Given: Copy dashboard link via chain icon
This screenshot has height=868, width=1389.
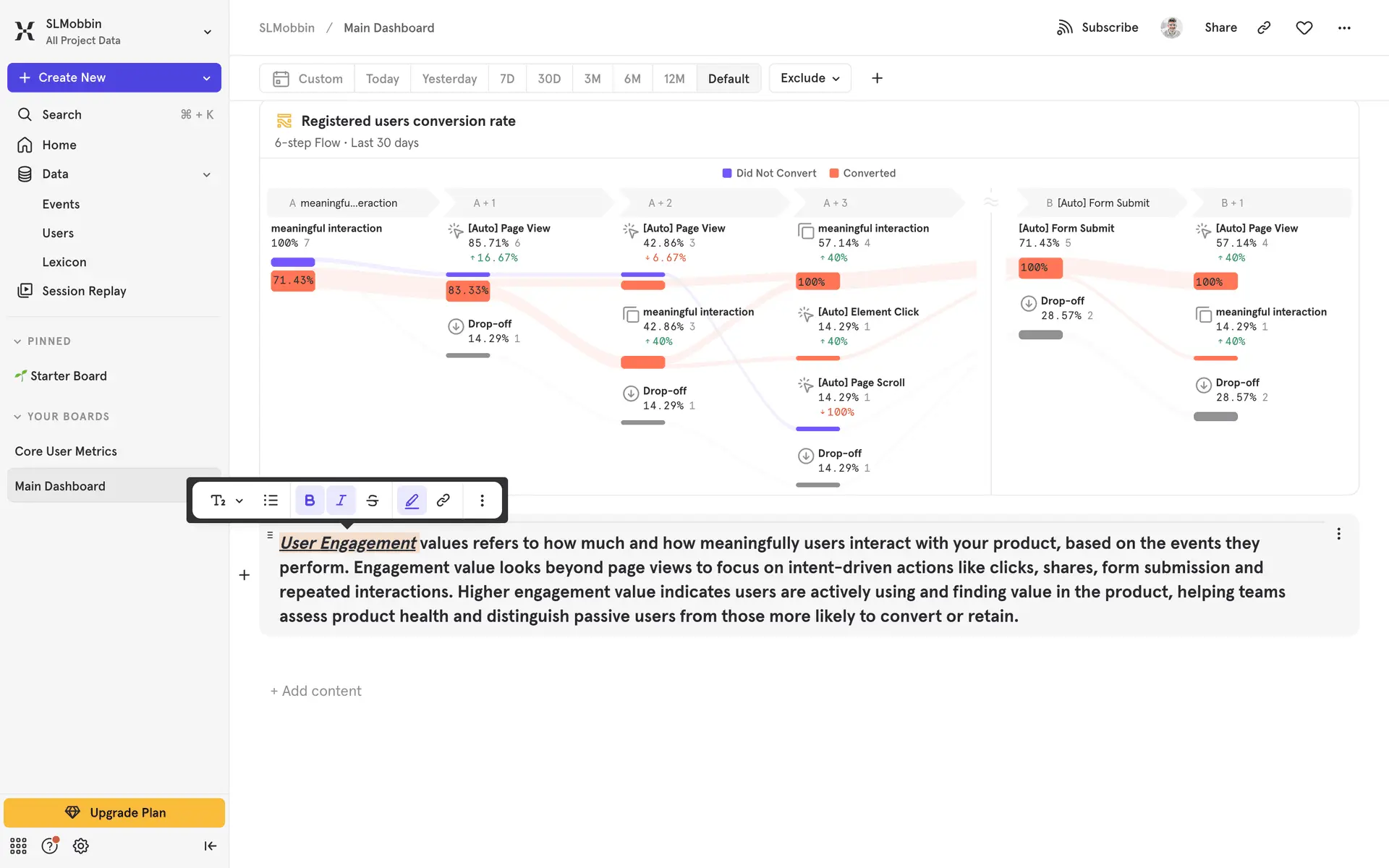Looking at the screenshot, I should (1264, 27).
